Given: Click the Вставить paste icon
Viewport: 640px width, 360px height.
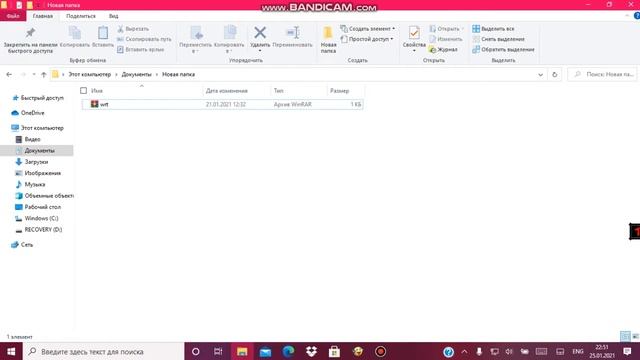Looking at the screenshot, I should [103, 37].
